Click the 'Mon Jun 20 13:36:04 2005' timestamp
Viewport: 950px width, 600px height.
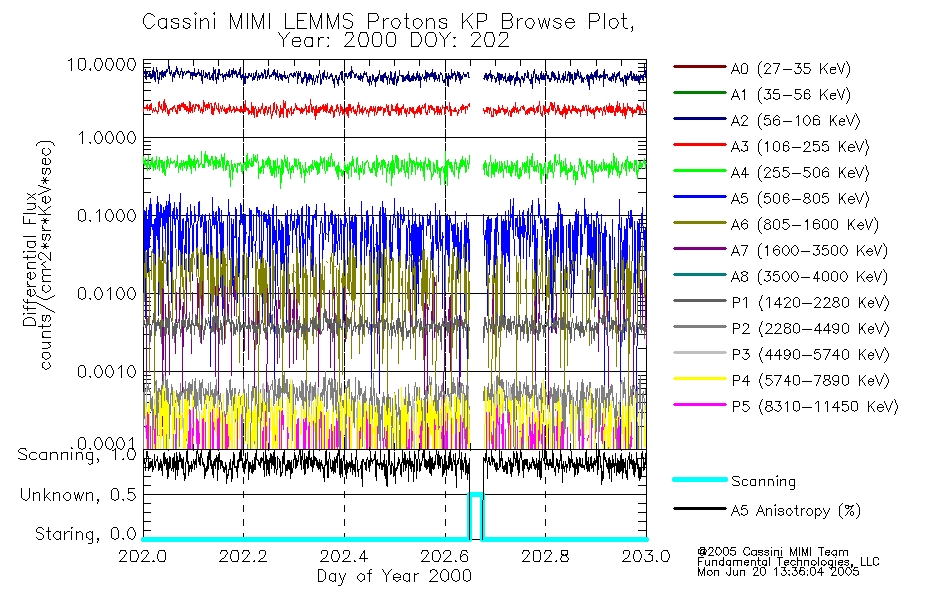point(778,572)
